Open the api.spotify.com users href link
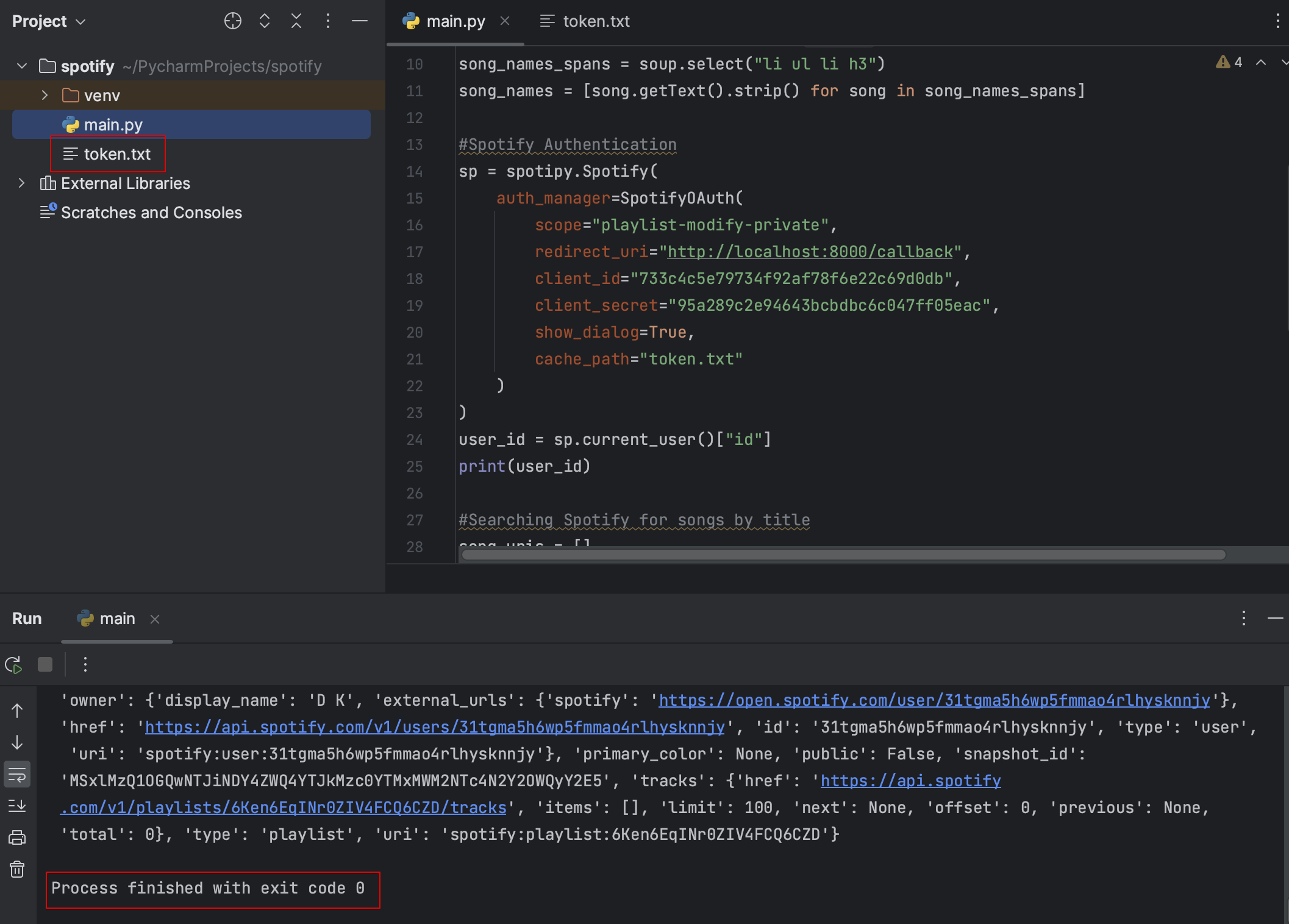Screen dimensions: 1289x924 [435, 727]
